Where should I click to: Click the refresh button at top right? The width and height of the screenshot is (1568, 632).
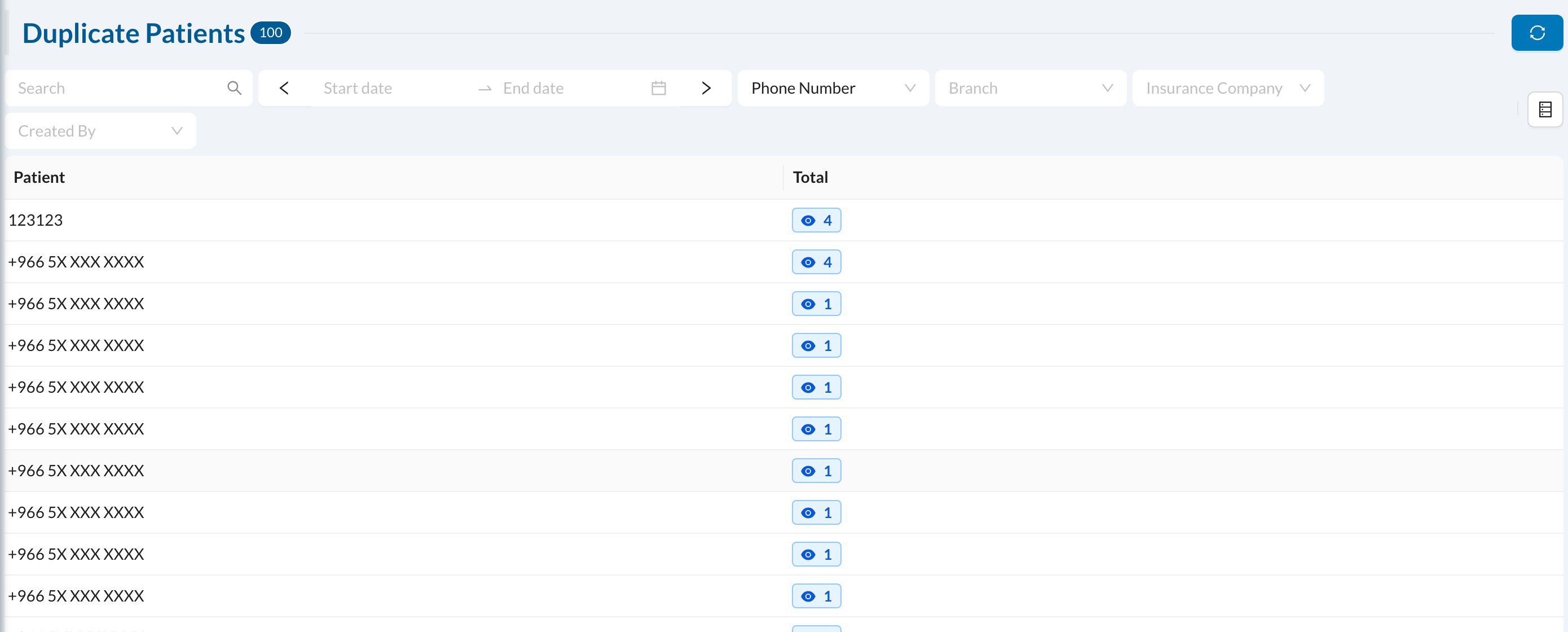pos(1536,33)
